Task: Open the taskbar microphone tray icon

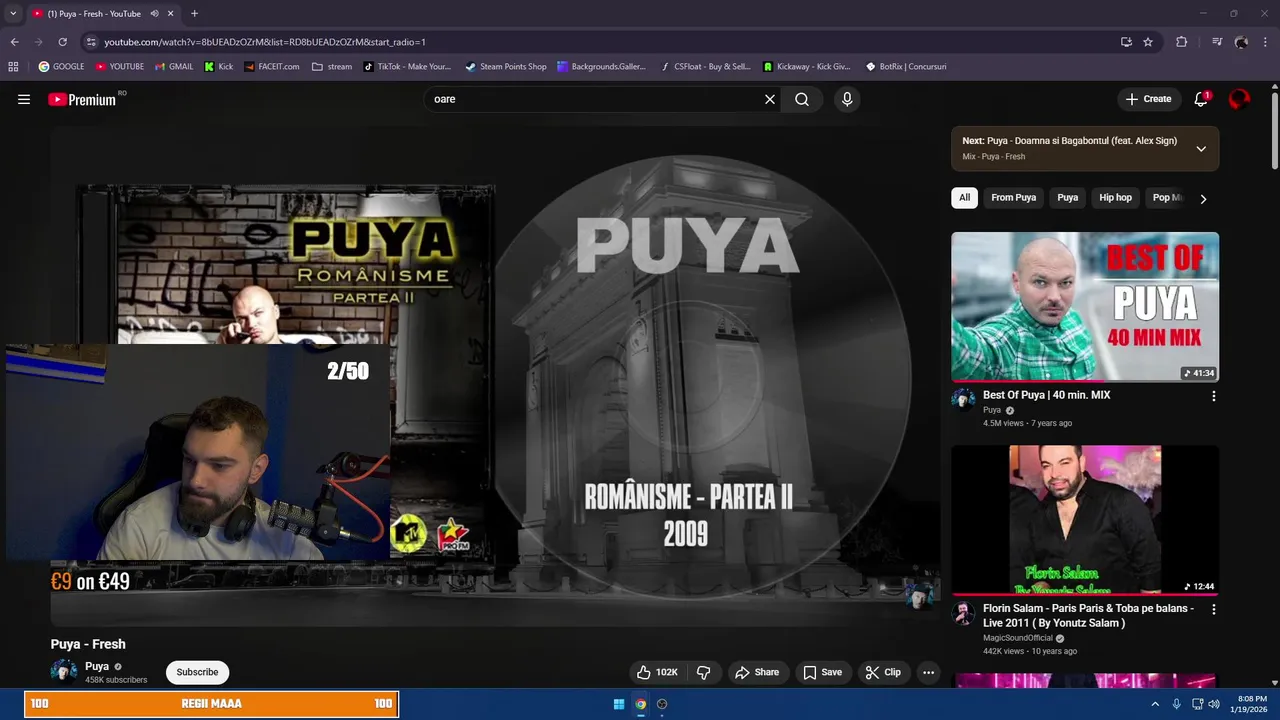Action: [x=1176, y=704]
